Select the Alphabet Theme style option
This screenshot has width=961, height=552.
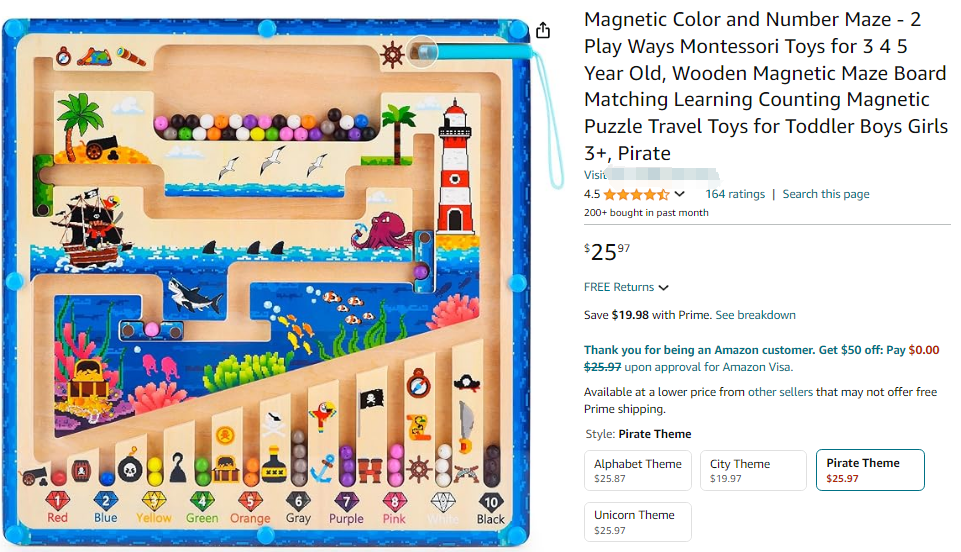click(x=637, y=471)
